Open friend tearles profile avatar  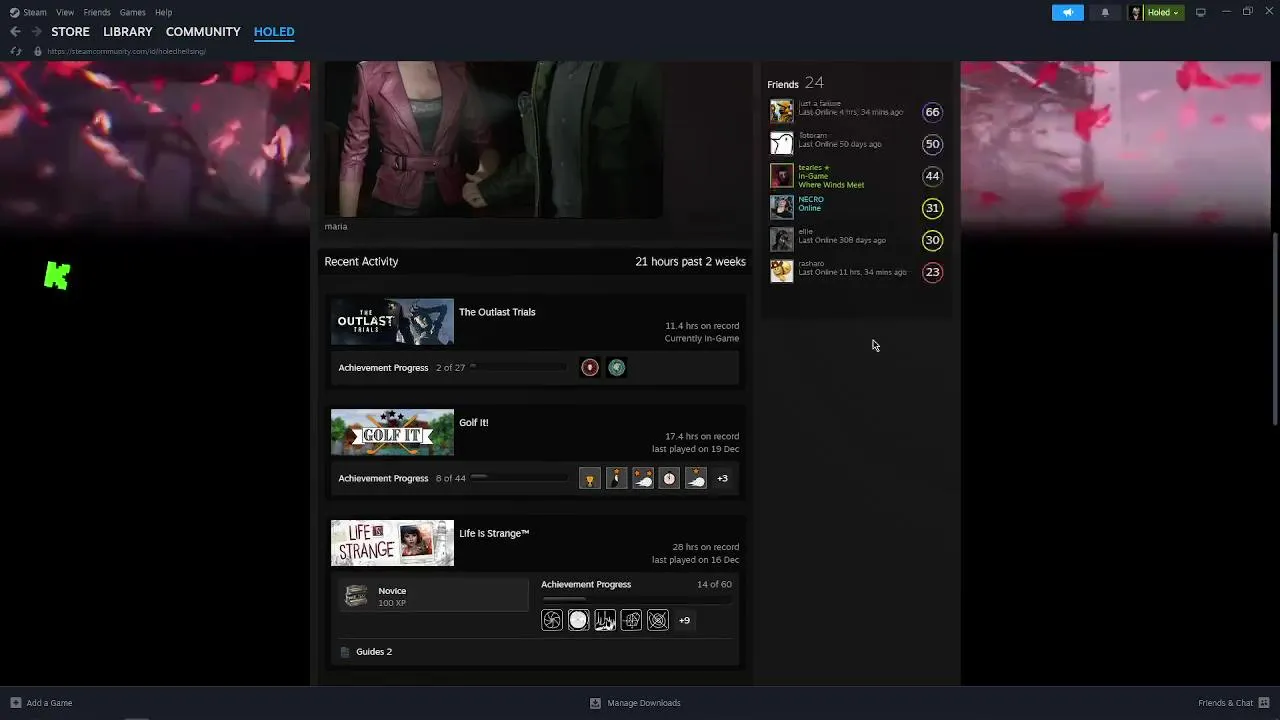pyautogui.click(x=782, y=175)
